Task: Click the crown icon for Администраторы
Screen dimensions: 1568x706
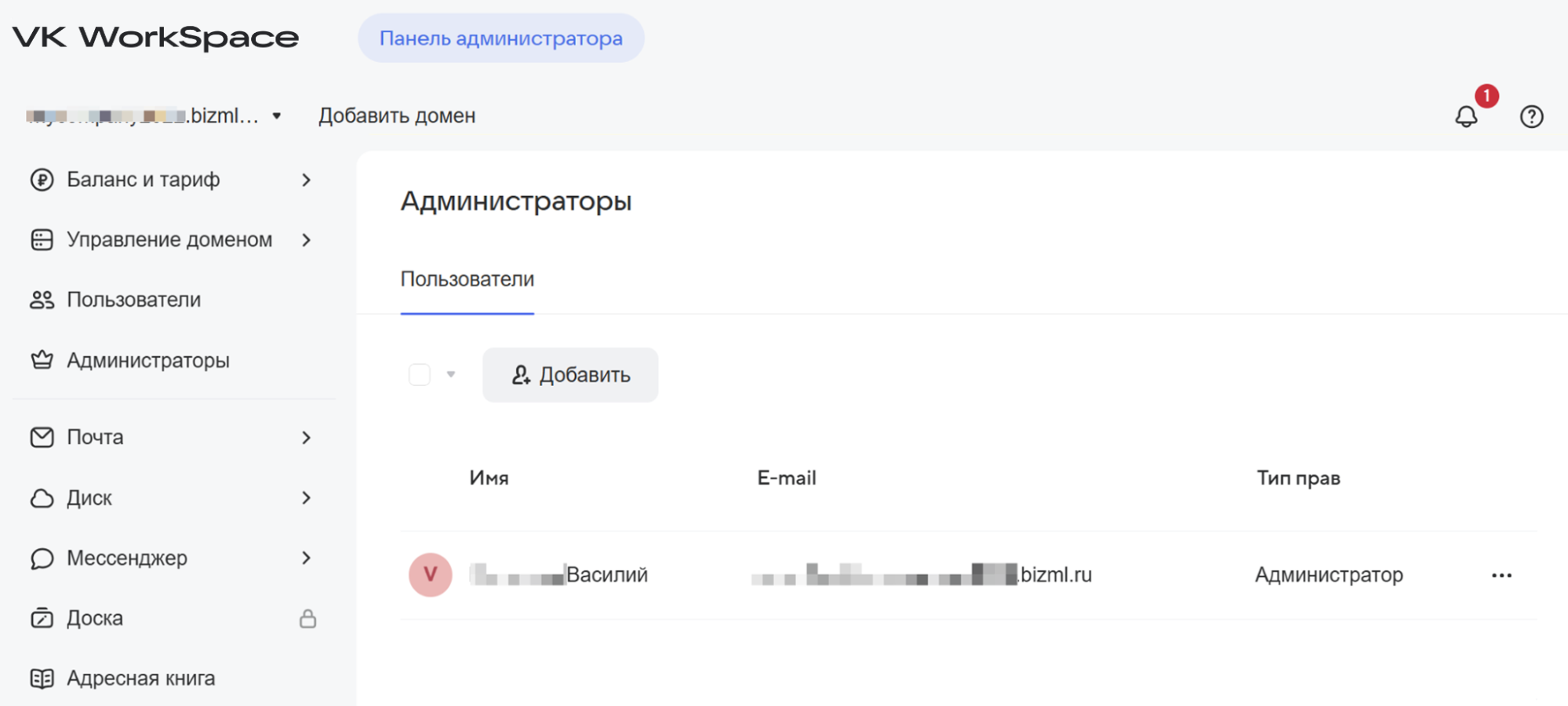Action: (x=42, y=360)
